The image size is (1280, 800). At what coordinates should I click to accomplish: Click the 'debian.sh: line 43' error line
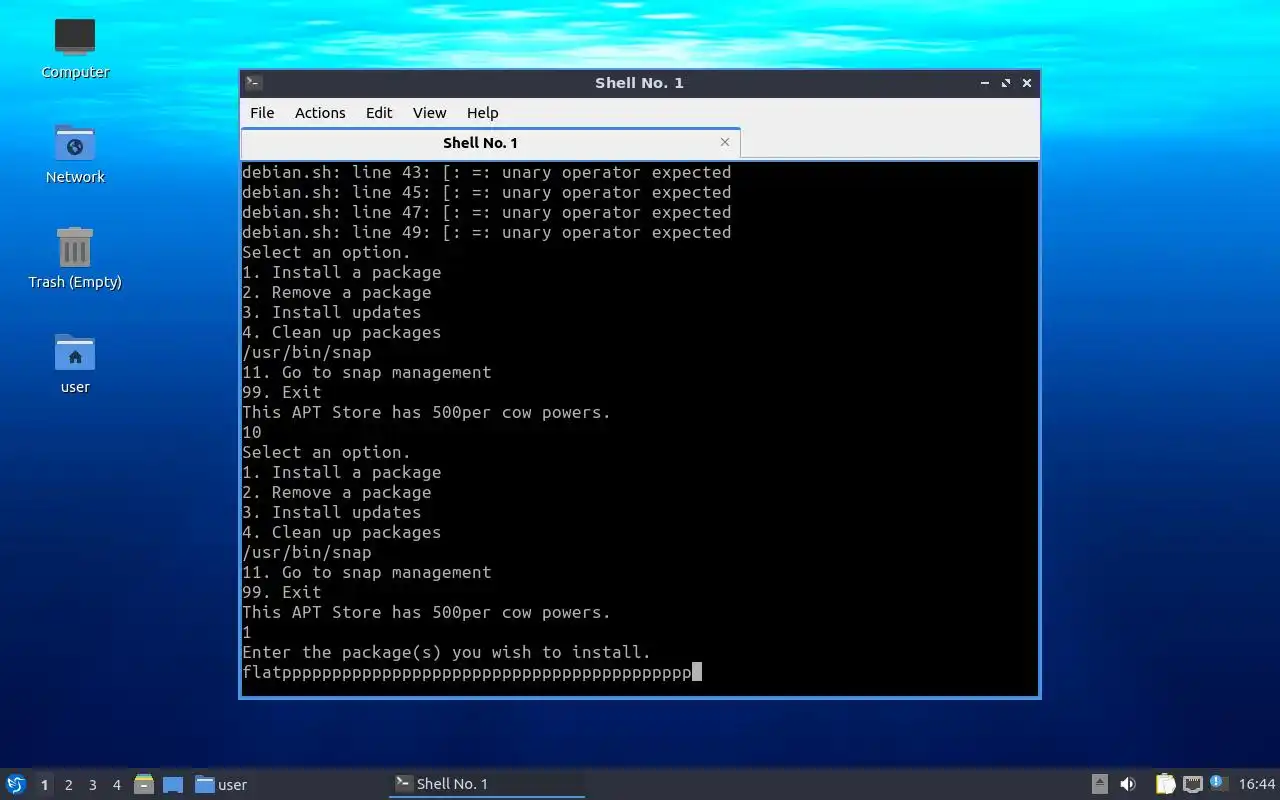click(487, 172)
